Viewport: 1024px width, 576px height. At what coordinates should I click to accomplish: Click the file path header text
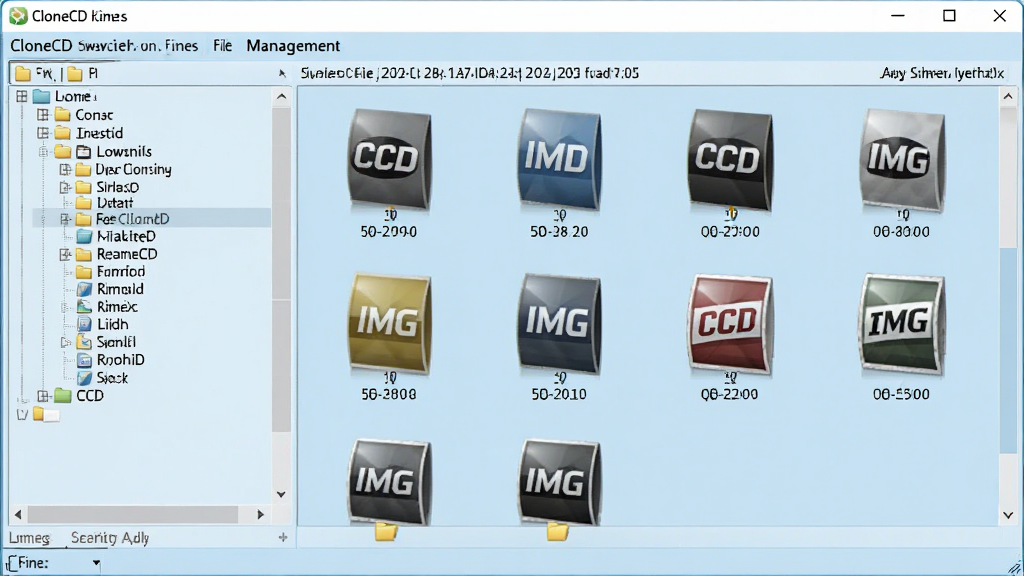[470, 73]
